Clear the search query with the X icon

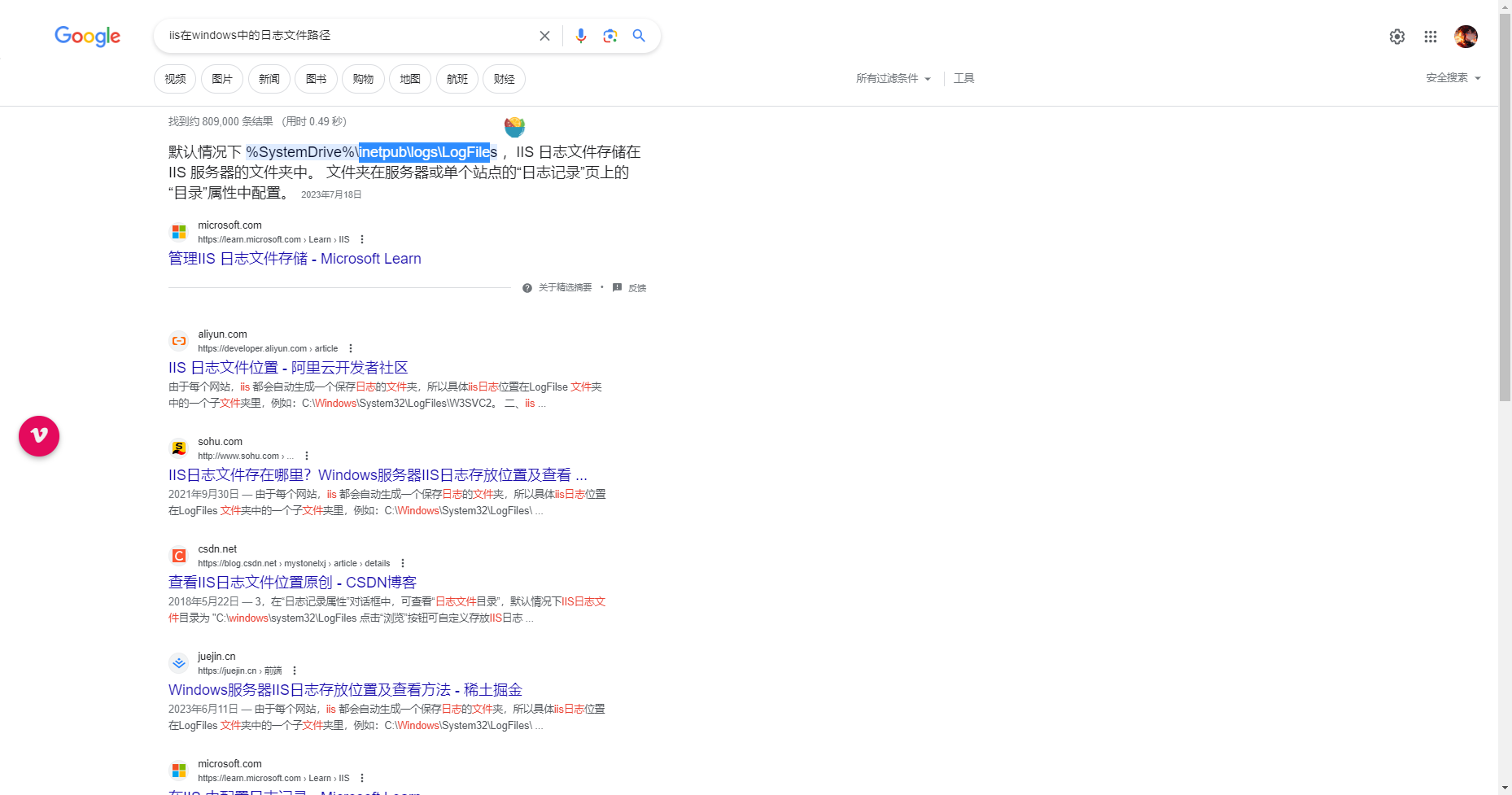(544, 35)
